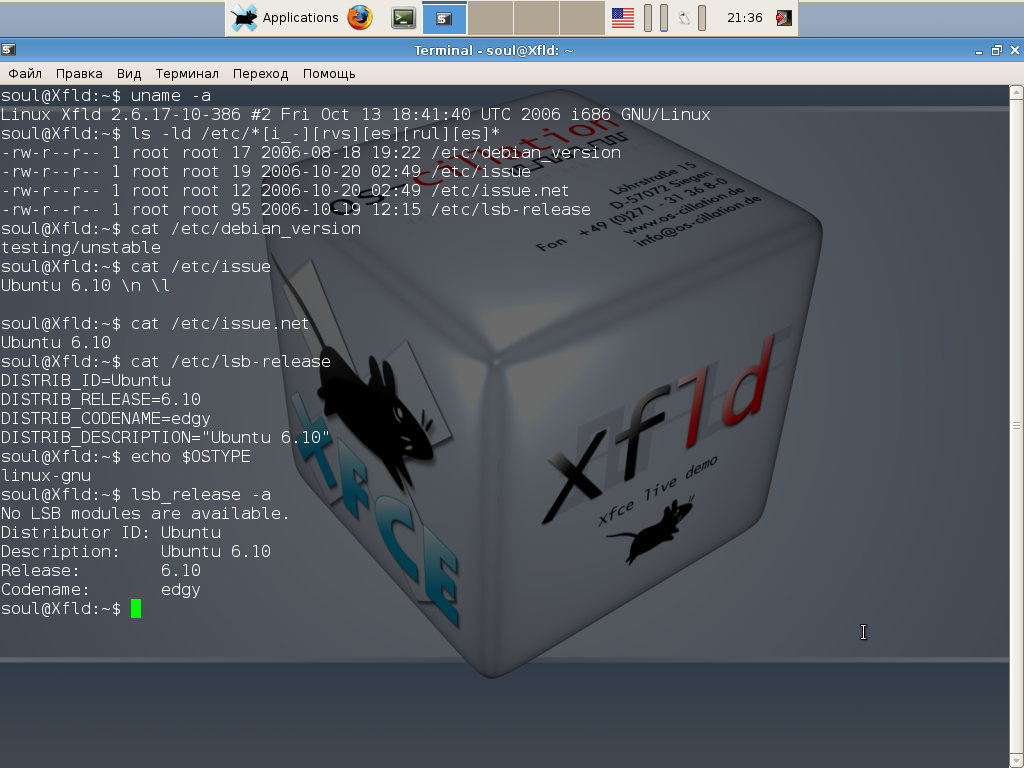This screenshot has width=1024, height=768.
Task: Click the red logout icon beside the clock
Action: click(784, 18)
